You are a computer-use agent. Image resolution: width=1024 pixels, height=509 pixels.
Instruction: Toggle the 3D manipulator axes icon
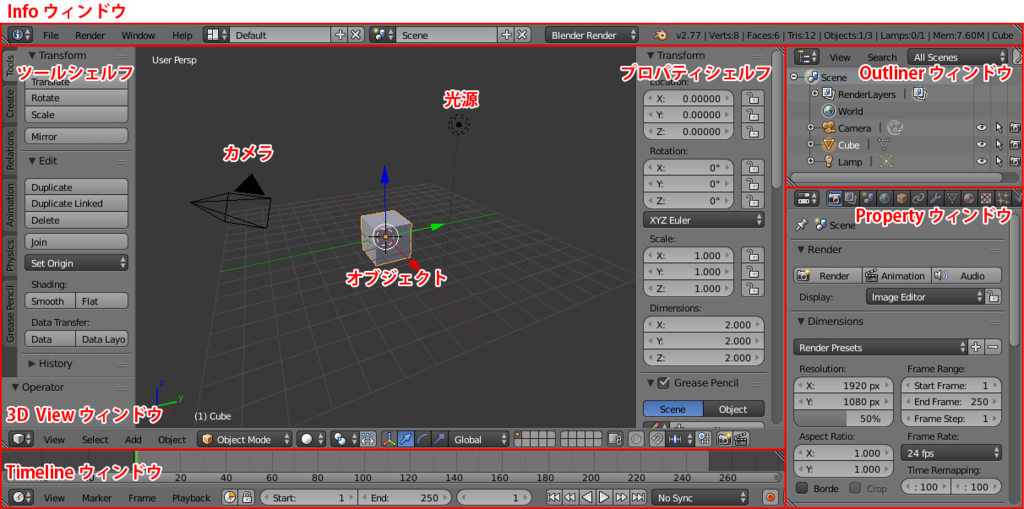click(390, 439)
